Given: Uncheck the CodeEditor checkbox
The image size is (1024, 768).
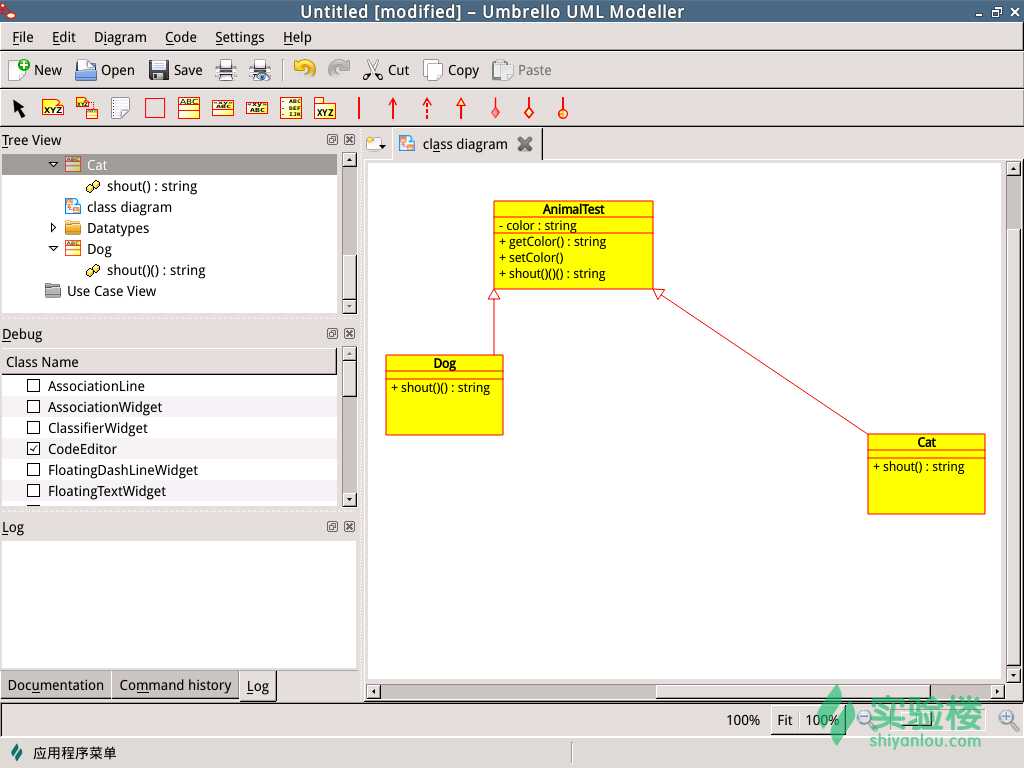Looking at the screenshot, I should click(33, 449).
